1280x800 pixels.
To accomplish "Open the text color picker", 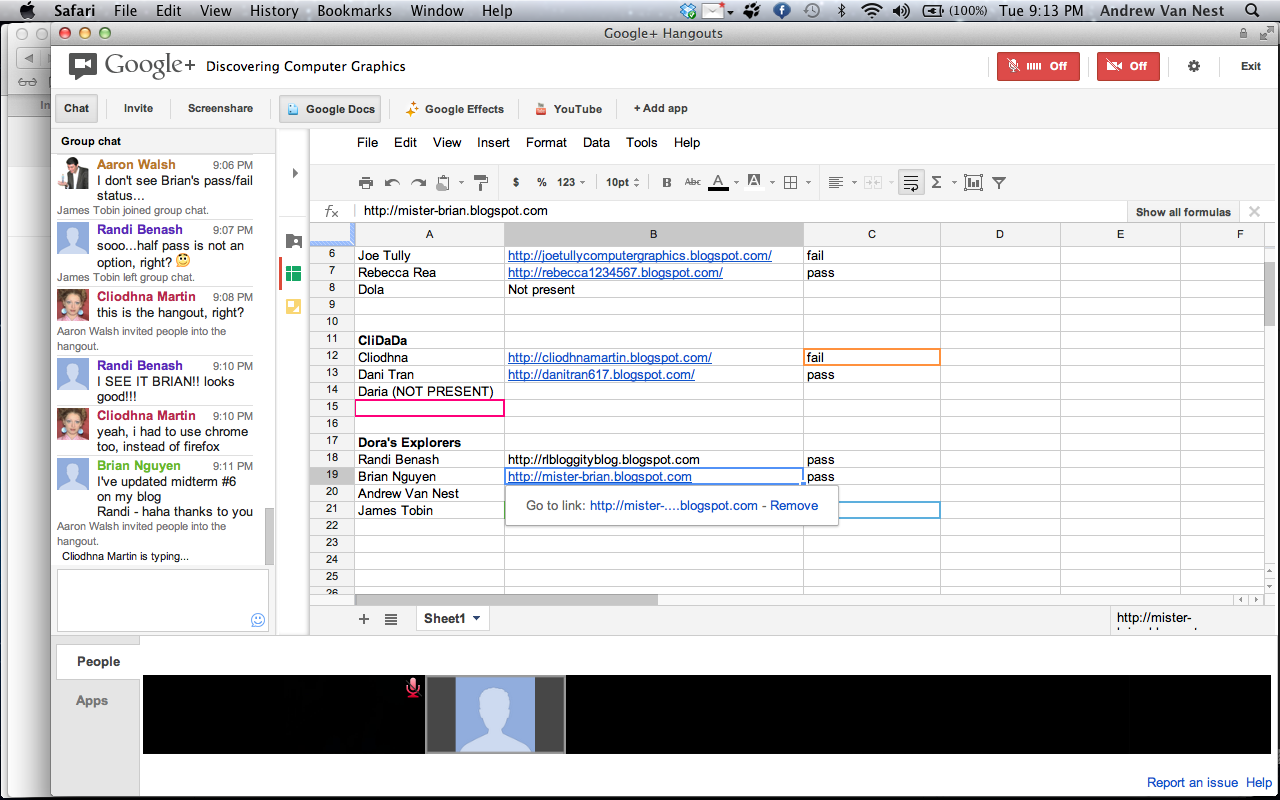I will point(719,182).
